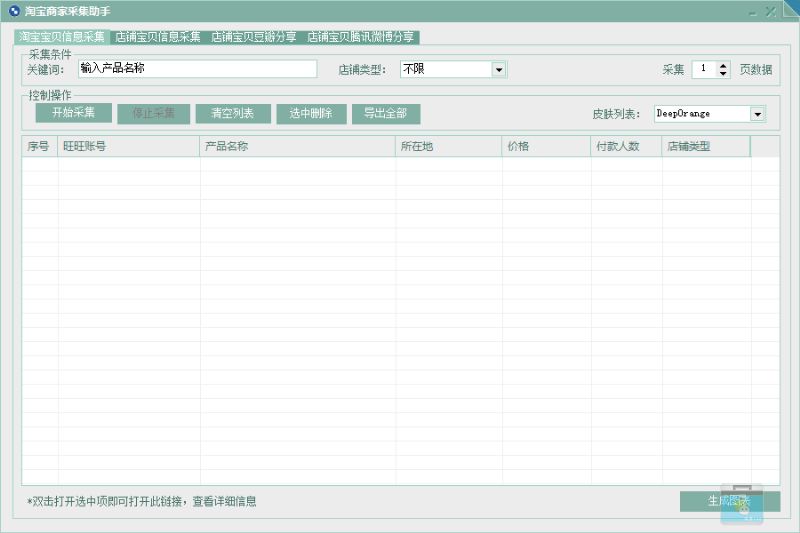Expand the 店铺类型 dropdown showing 不限
The width and height of the screenshot is (800, 533).
point(498,69)
